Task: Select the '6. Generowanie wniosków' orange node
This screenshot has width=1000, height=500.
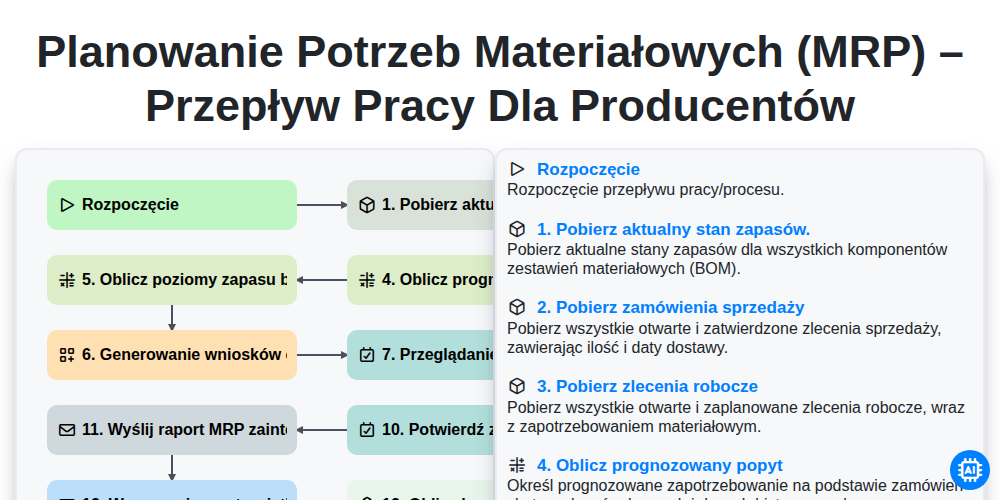Action: [x=172, y=355]
